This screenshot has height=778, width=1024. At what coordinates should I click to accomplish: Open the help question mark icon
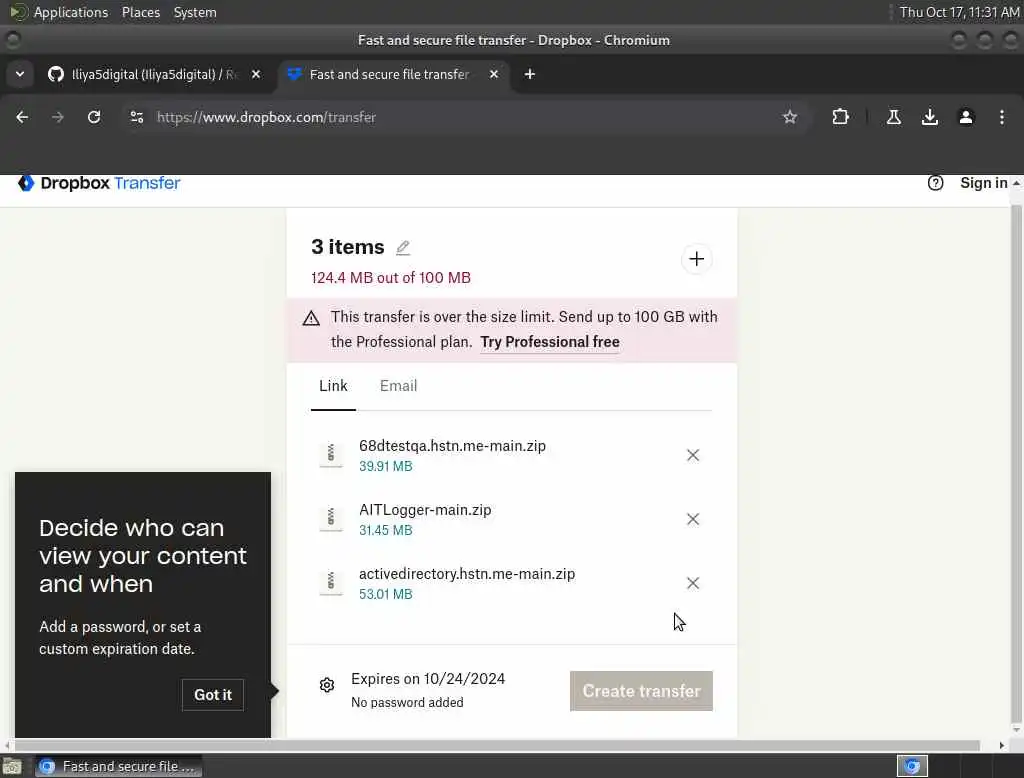coord(935,184)
